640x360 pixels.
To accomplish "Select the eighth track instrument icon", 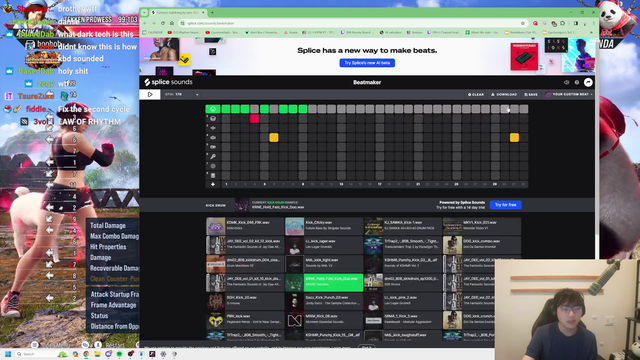I will (x=213, y=176).
